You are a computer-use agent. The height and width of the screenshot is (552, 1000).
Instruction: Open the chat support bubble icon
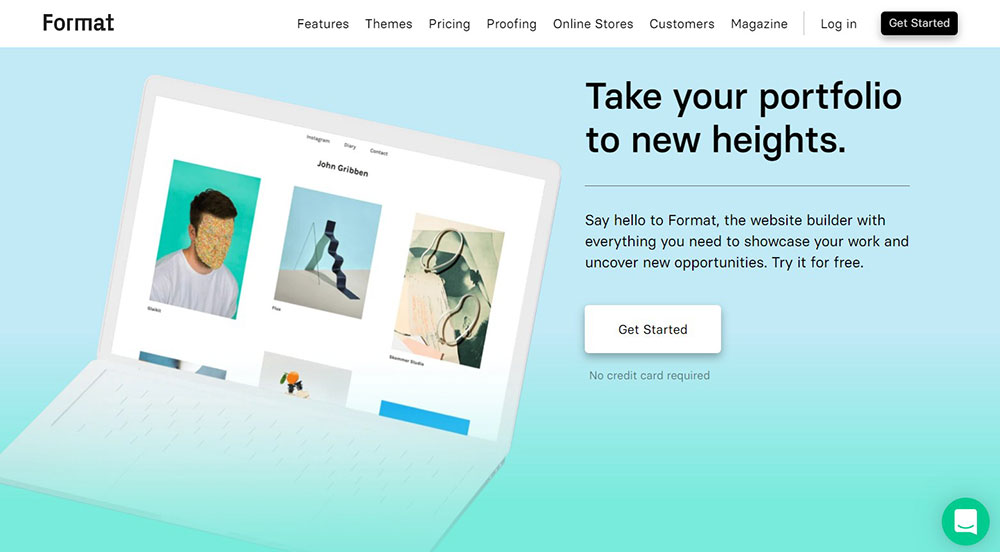(966, 521)
